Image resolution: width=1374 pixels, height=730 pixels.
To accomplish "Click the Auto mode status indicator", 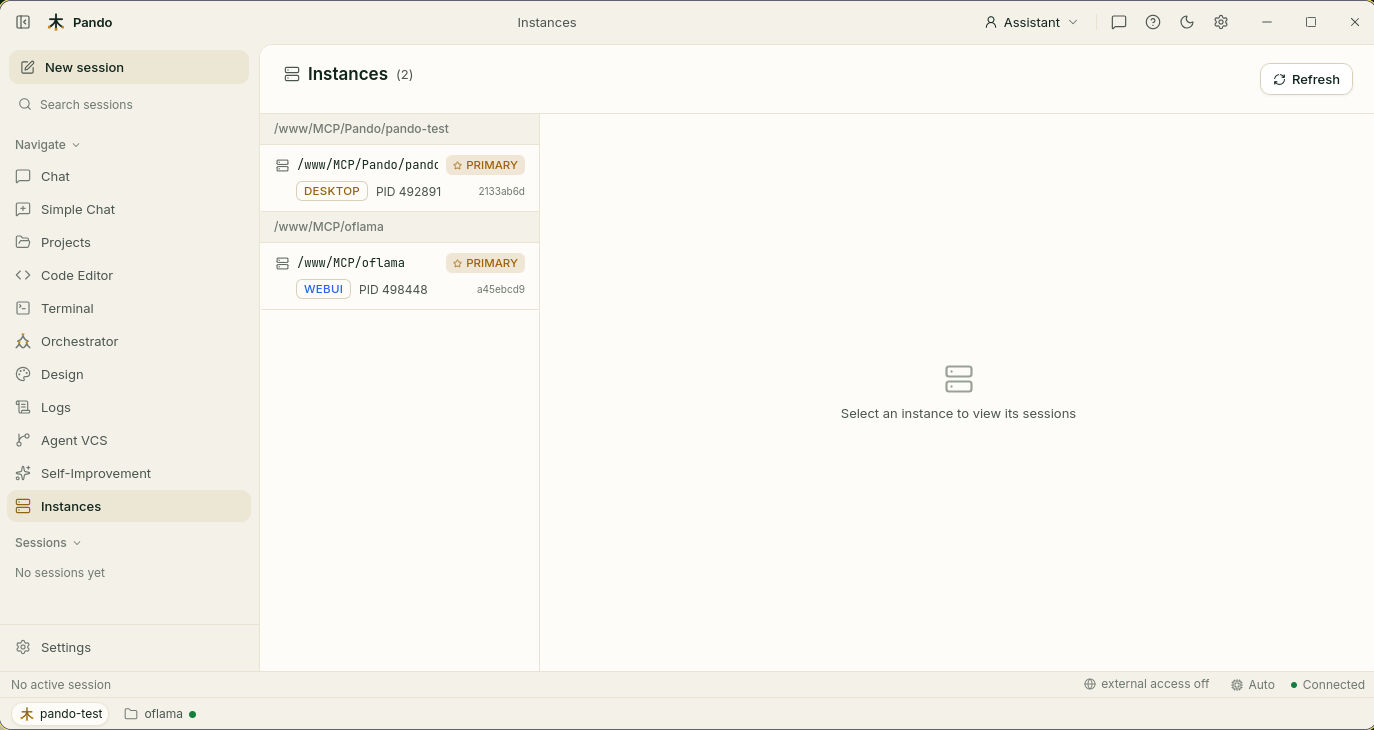I will pyautogui.click(x=1252, y=685).
